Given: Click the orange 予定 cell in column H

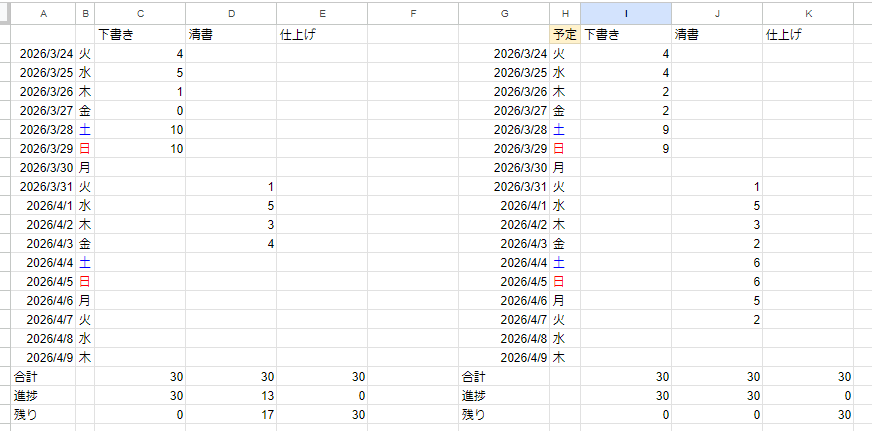Looking at the screenshot, I should (x=565, y=34).
